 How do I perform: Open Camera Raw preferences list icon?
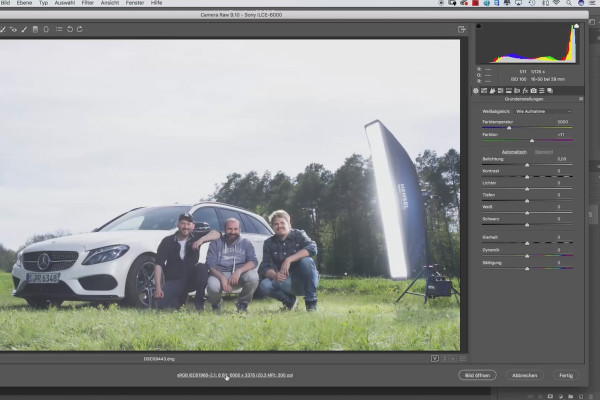[59, 29]
